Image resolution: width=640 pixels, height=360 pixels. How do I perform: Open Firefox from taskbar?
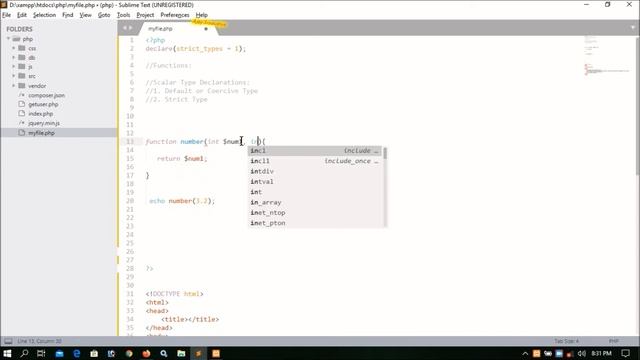[x=146, y=353]
